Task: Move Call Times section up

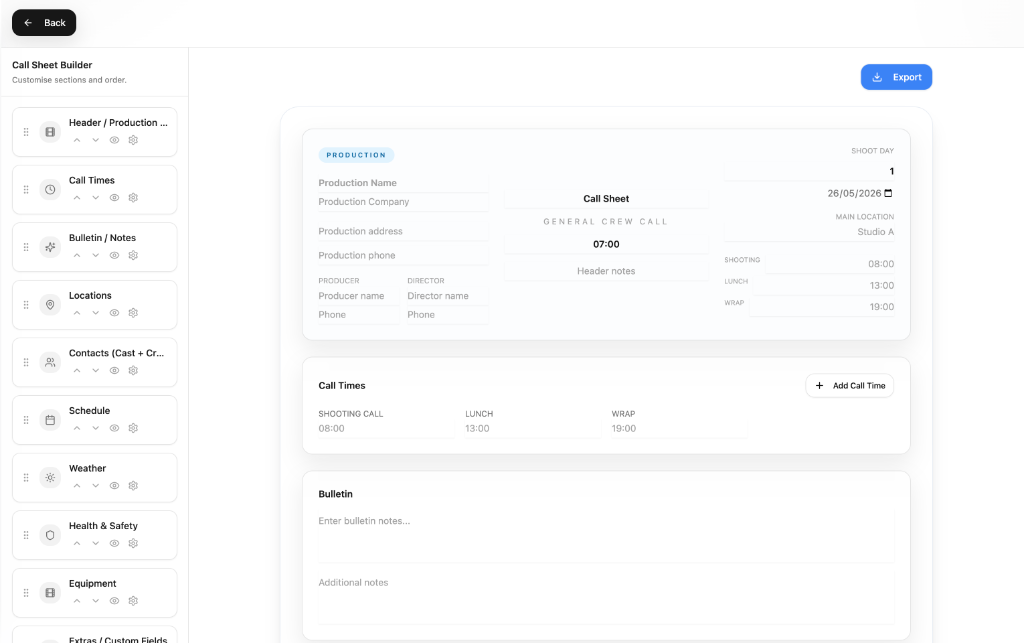Action: pos(77,198)
